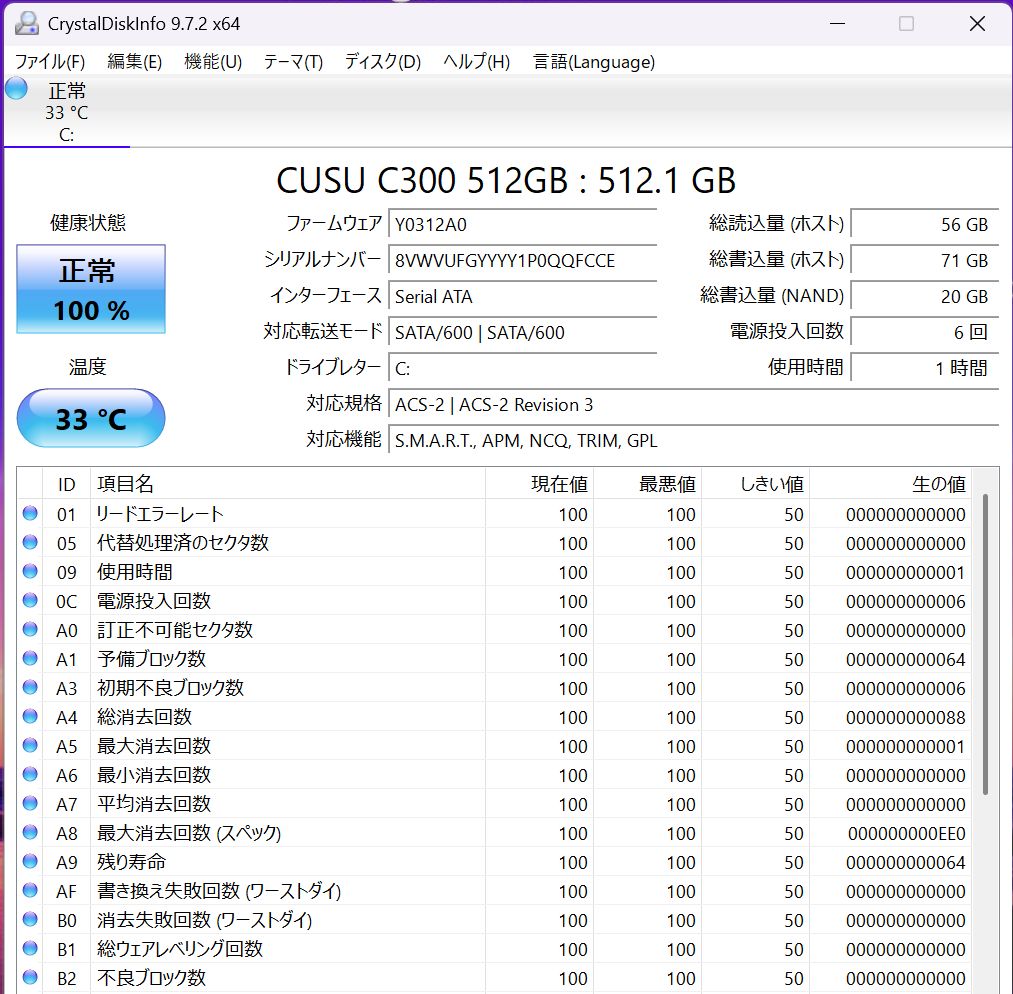Screen dimensions: 1013x994
Task: Select the C: drive tab showing 33 °C
Action: 67,112
